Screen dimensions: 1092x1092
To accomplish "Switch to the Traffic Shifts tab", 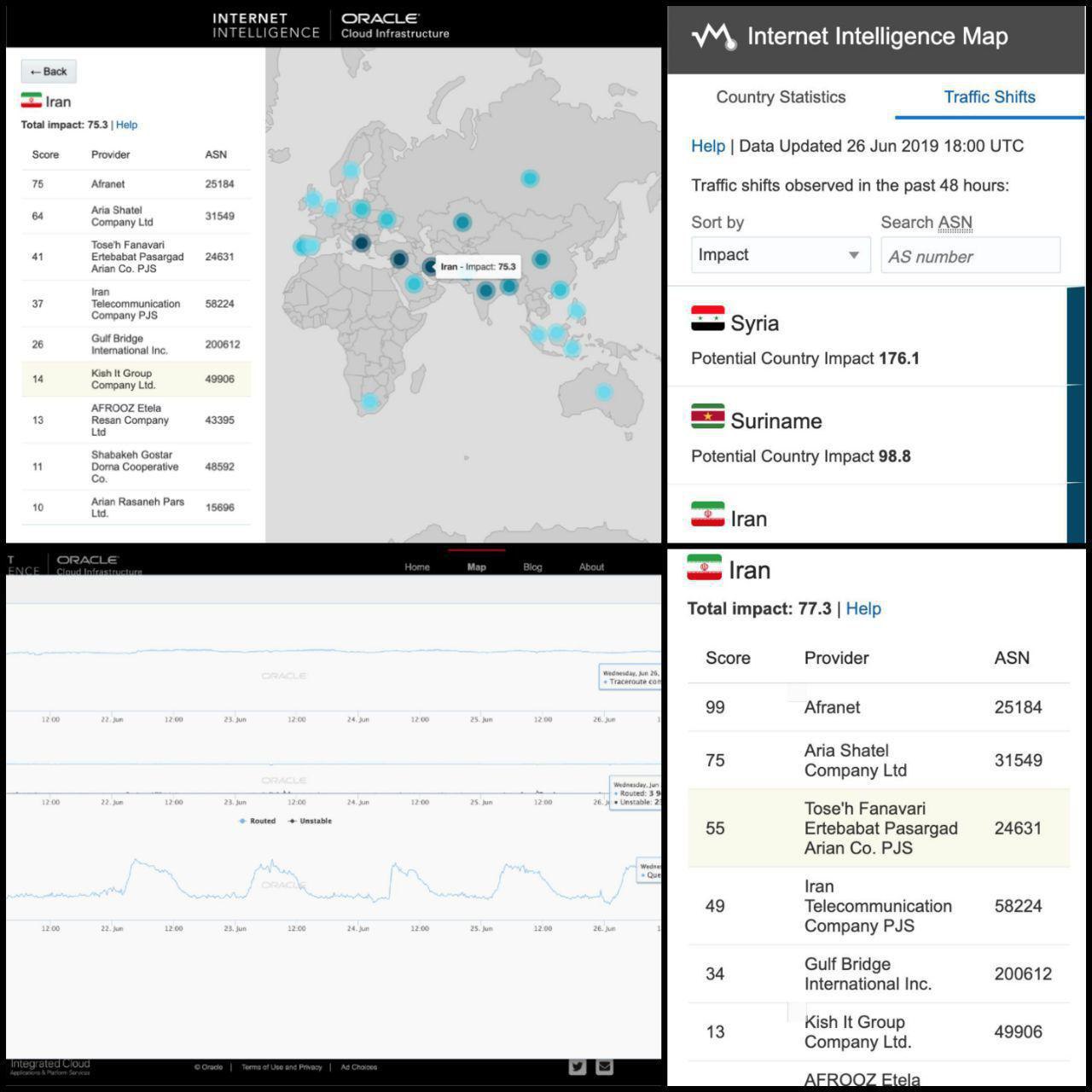I will coord(989,97).
